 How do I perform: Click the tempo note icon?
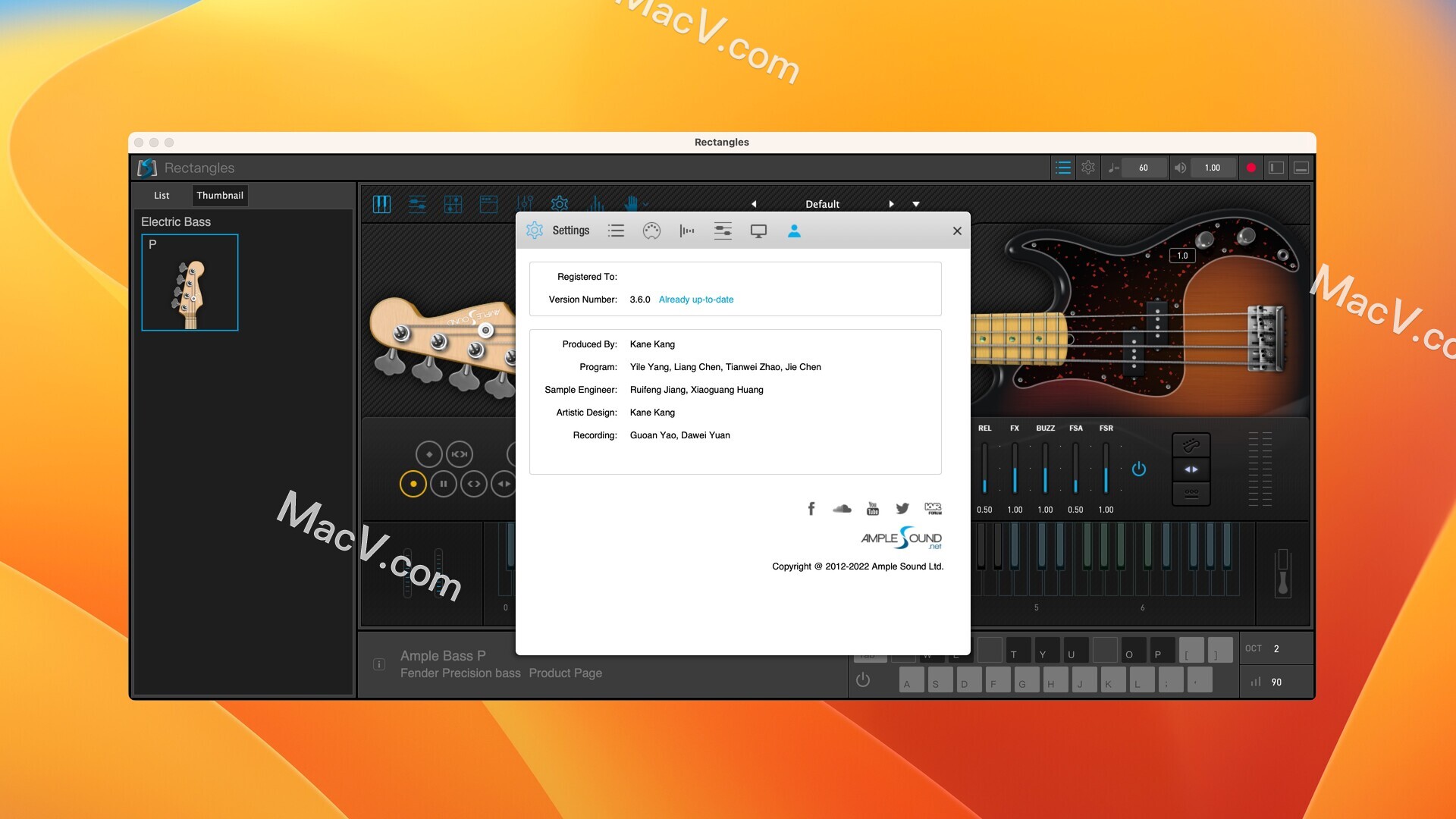[x=1113, y=168]
